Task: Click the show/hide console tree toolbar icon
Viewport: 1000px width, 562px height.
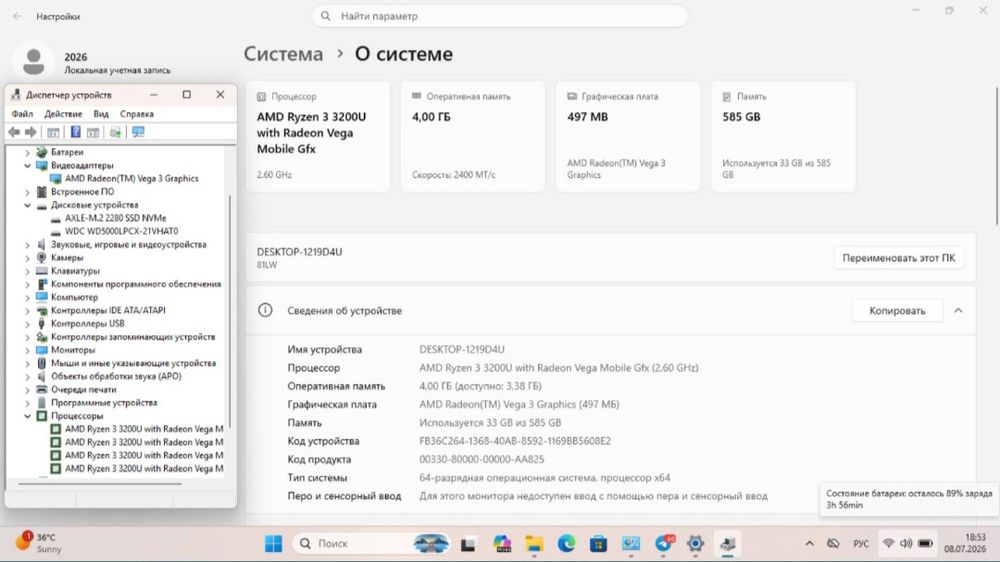Action: point(54,132)
